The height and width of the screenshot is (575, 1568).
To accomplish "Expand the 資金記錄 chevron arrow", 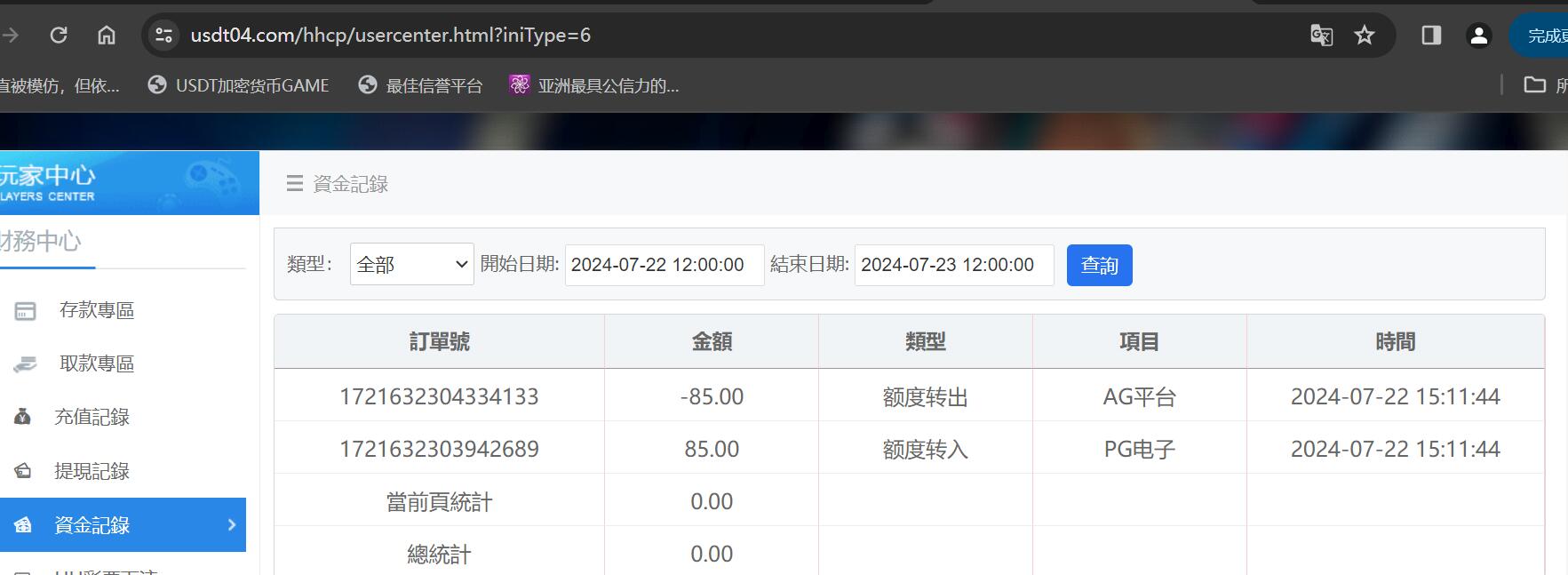I will tap(231, 524).
